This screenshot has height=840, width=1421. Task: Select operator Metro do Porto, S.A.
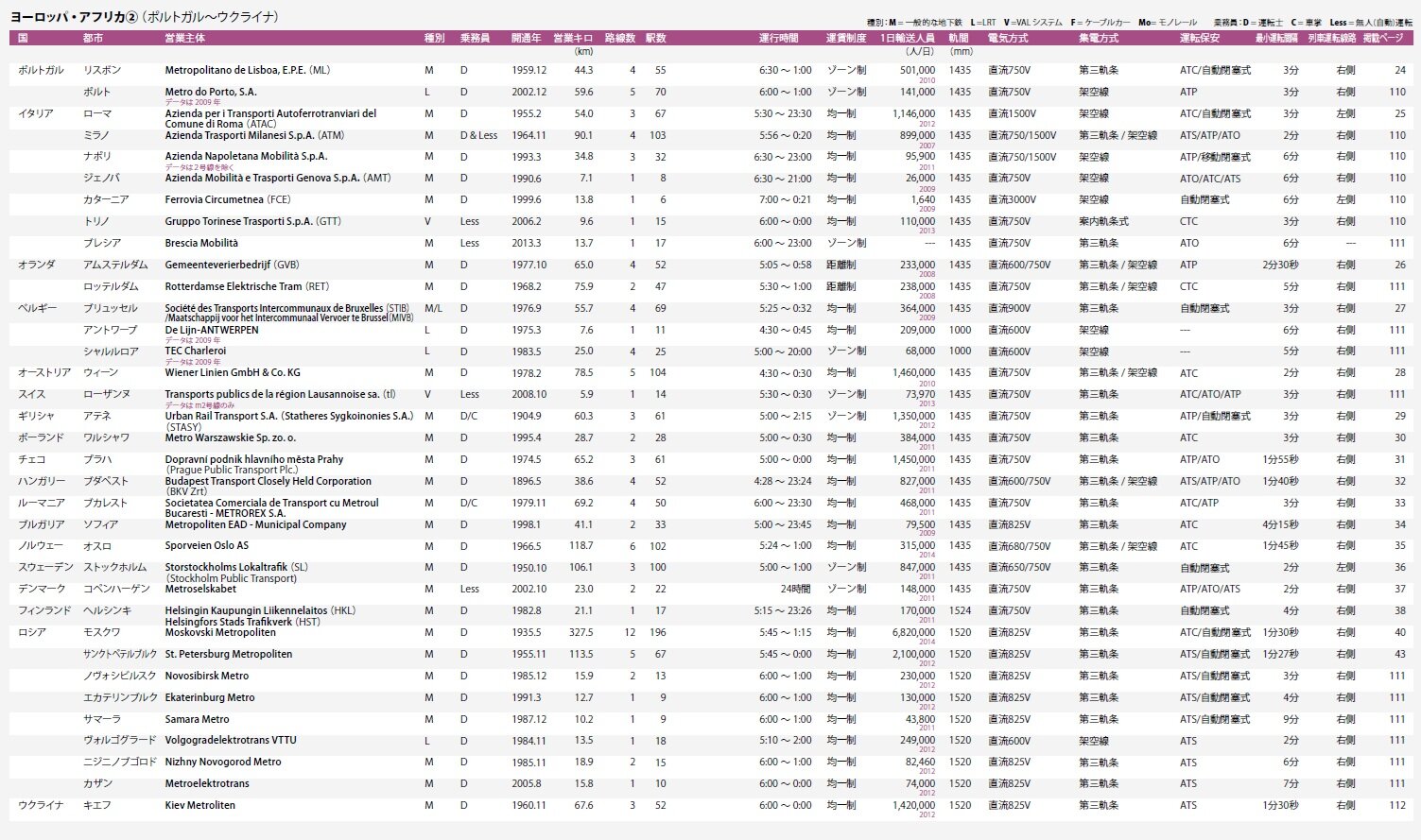[x=211, y=93]
